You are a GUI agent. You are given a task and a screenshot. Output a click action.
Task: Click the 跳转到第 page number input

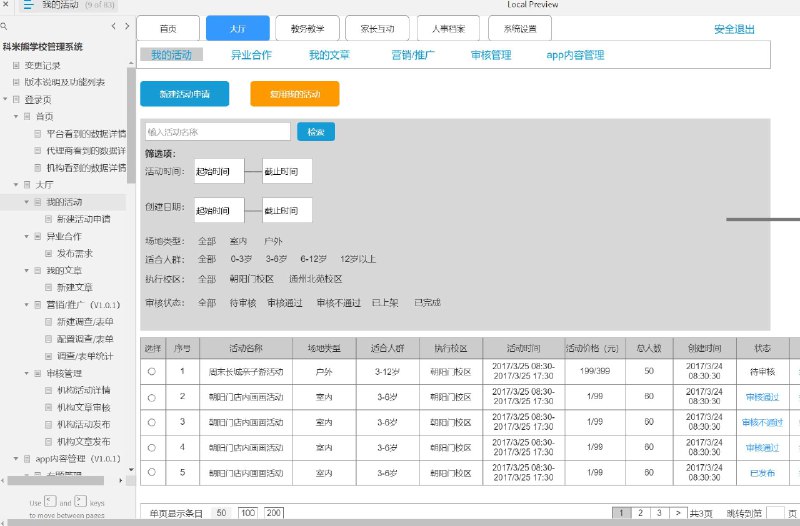coord(775,513)
